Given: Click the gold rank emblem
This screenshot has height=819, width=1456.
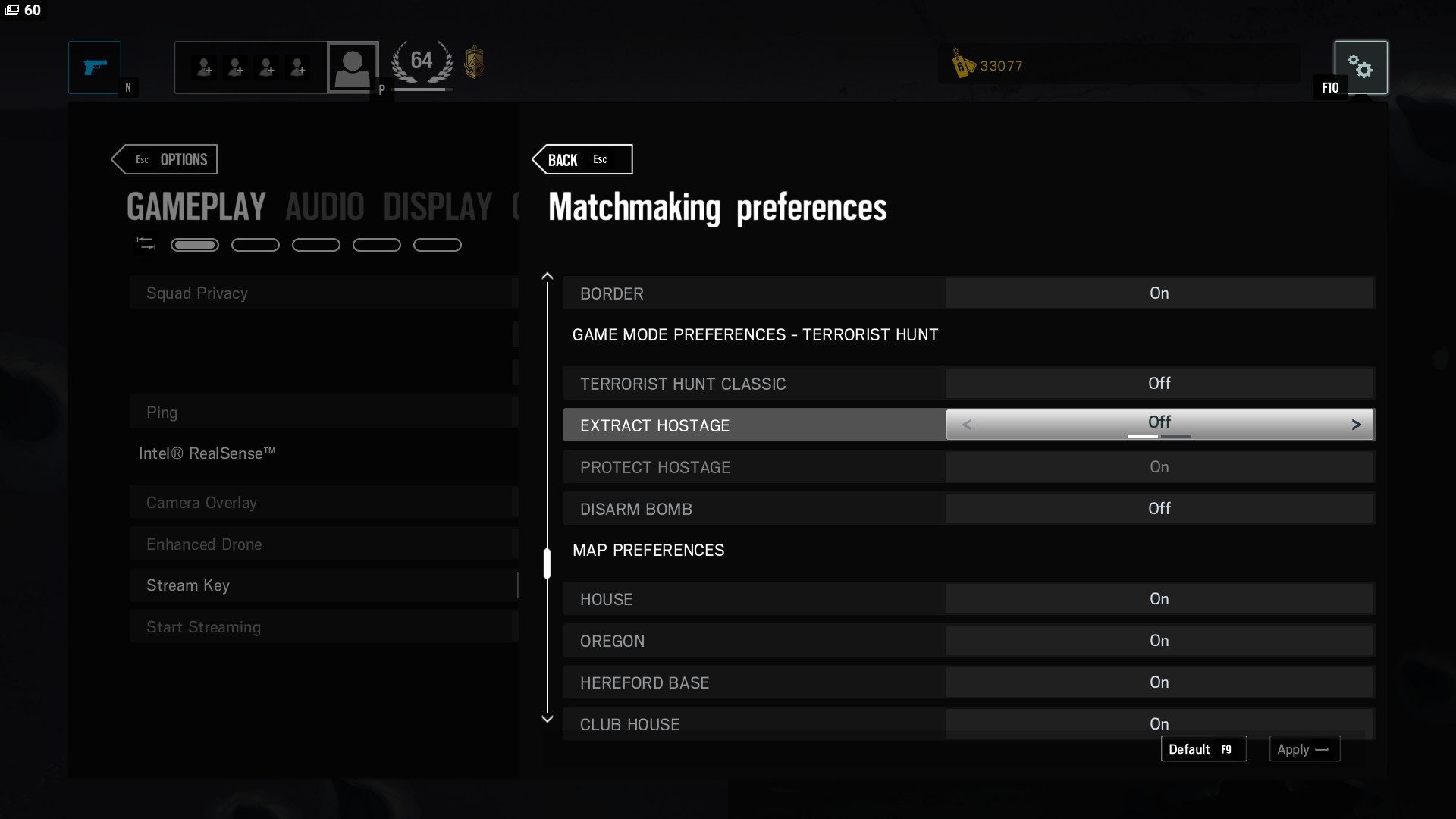Looking at the screenshot, I should coord(474,62).
